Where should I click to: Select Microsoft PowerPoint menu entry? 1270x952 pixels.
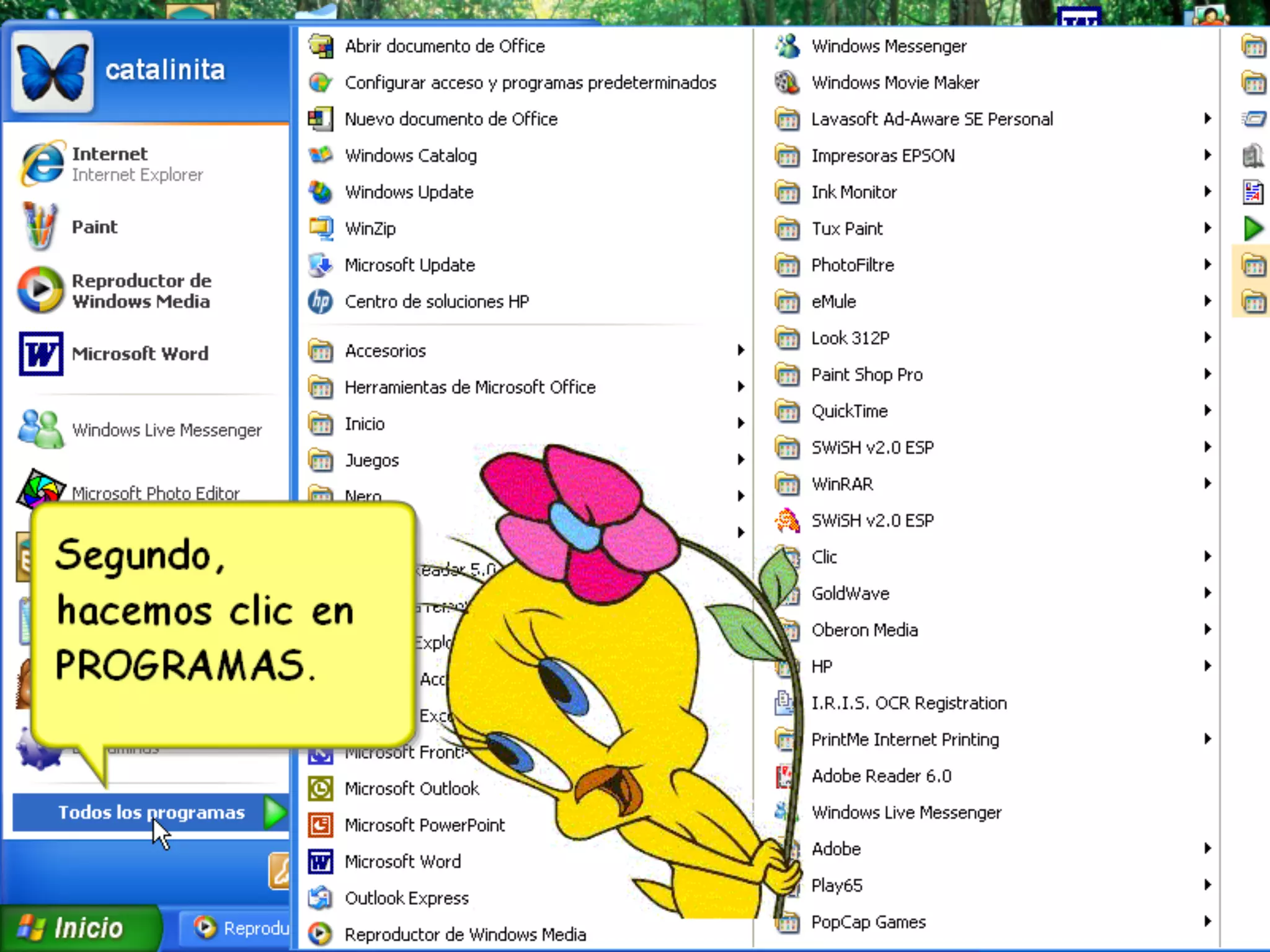(x=424, y=825)
